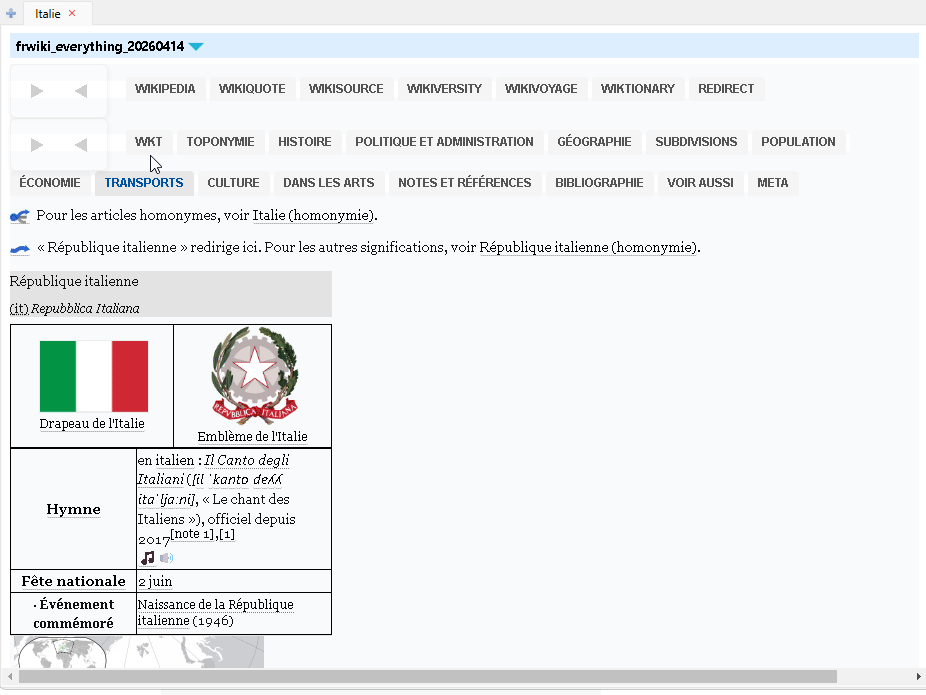Screen dimensions: 926x695
Task: Click left arrow beside WKT row
Action: point(81,145)
